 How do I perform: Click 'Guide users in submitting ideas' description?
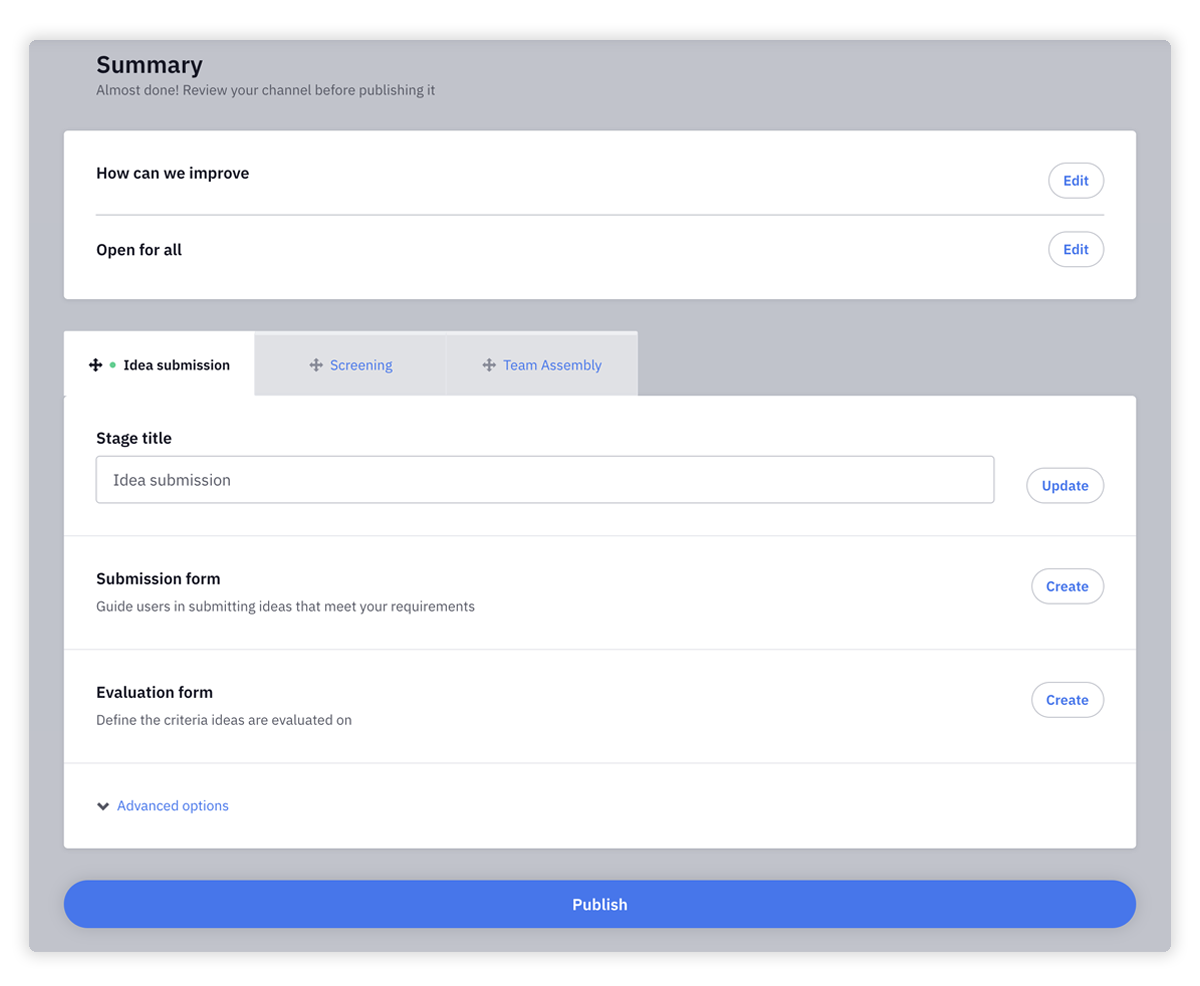(285, 606)
